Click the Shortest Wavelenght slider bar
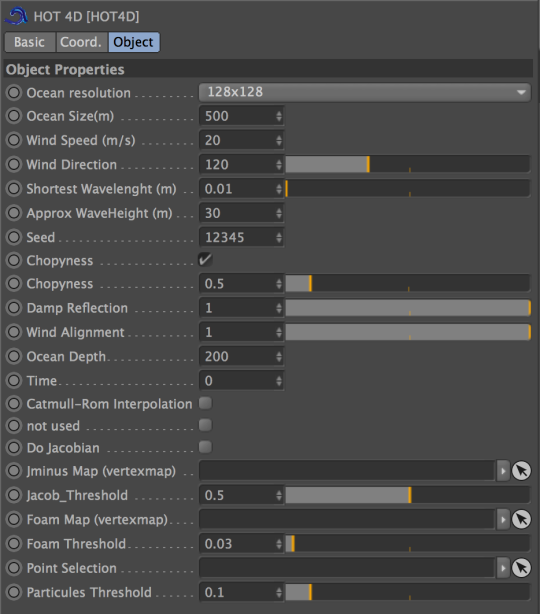This screenshot has width=540, height=614. click(408, 189)
